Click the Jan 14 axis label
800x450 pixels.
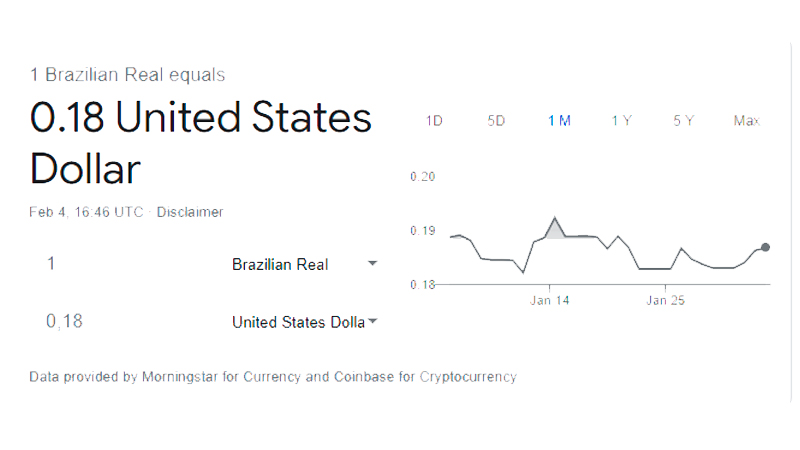[x=549, y=301]
